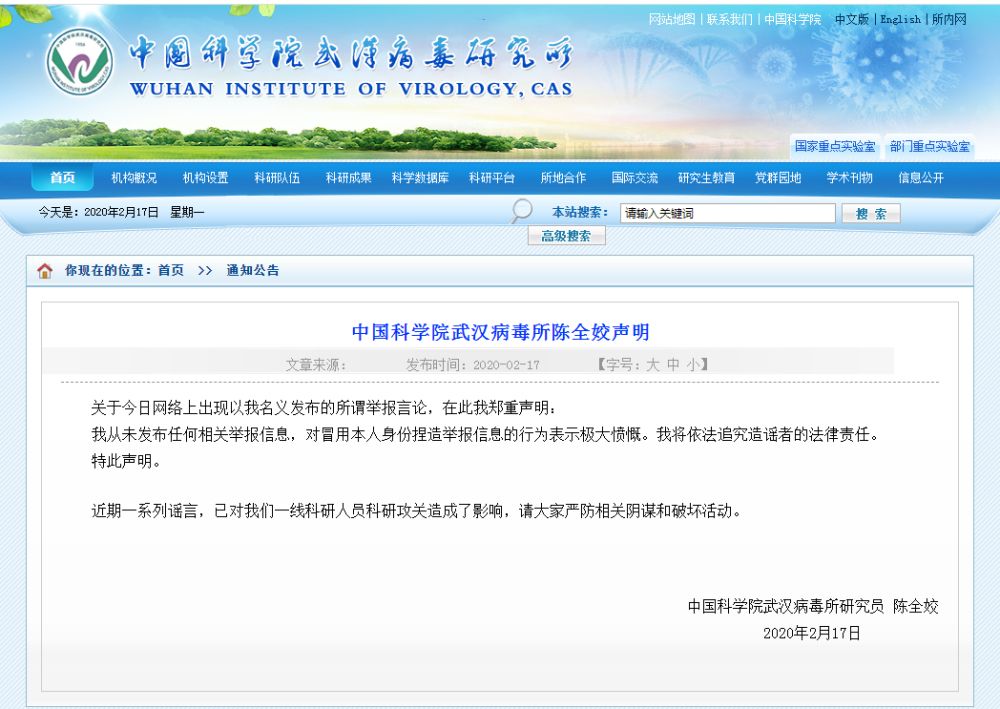Click the English title WUHAN INSTITUTE OF VIROLOGY, CAS
This screenshot has width=1000, height=709.
[x=351, y=89]
